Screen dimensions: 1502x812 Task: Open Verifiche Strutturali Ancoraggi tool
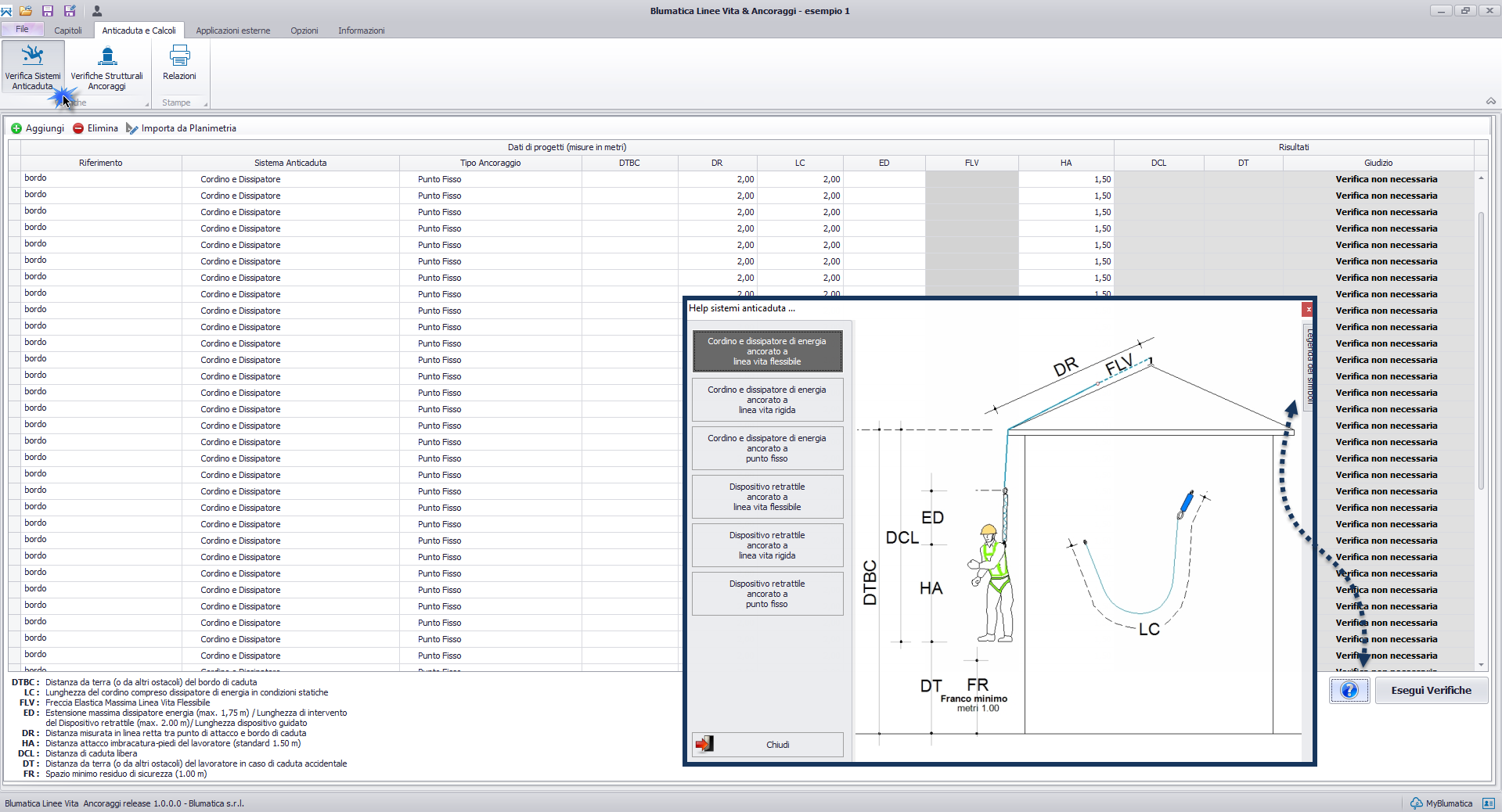point(106,66)
